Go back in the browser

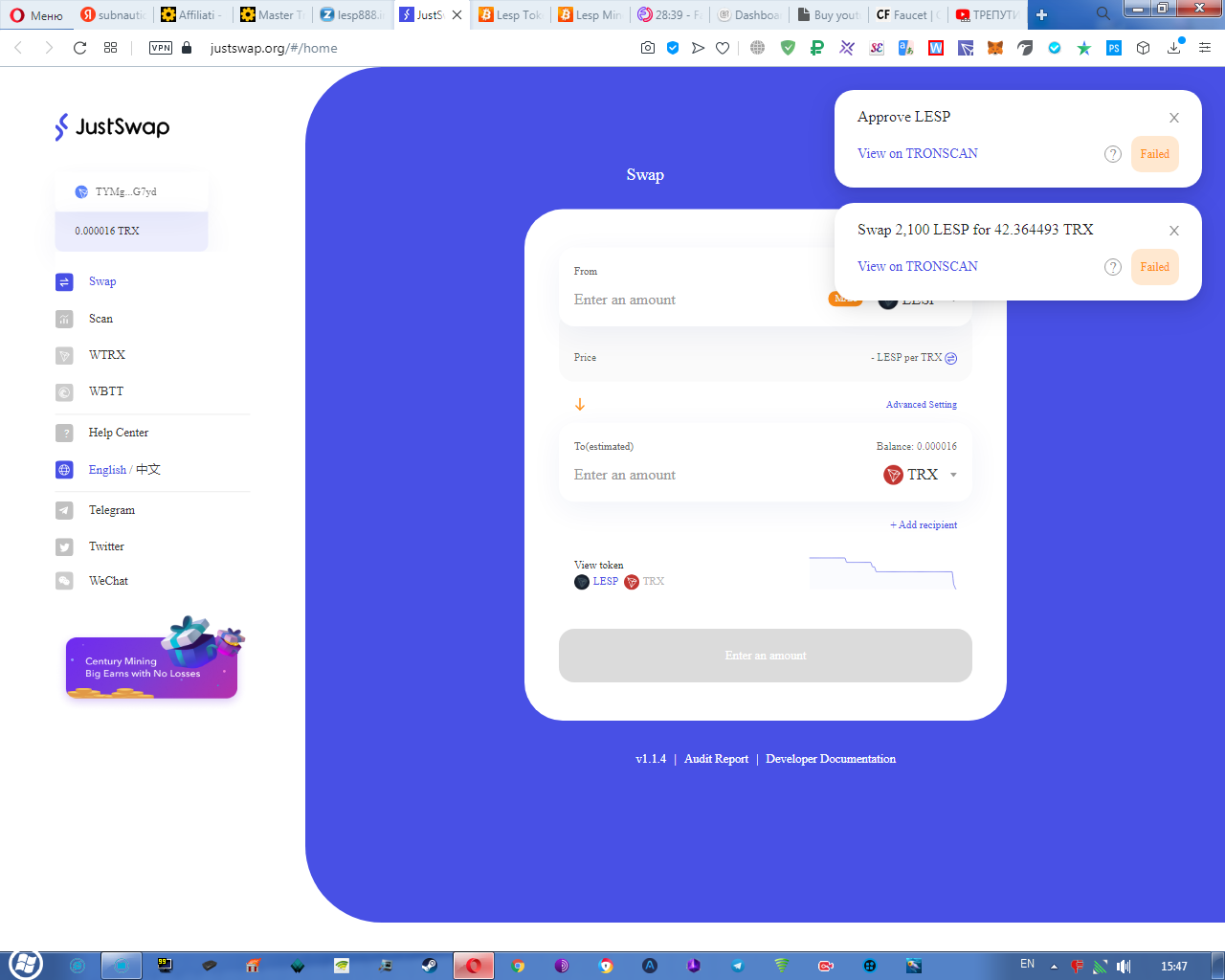click(18, 48)
